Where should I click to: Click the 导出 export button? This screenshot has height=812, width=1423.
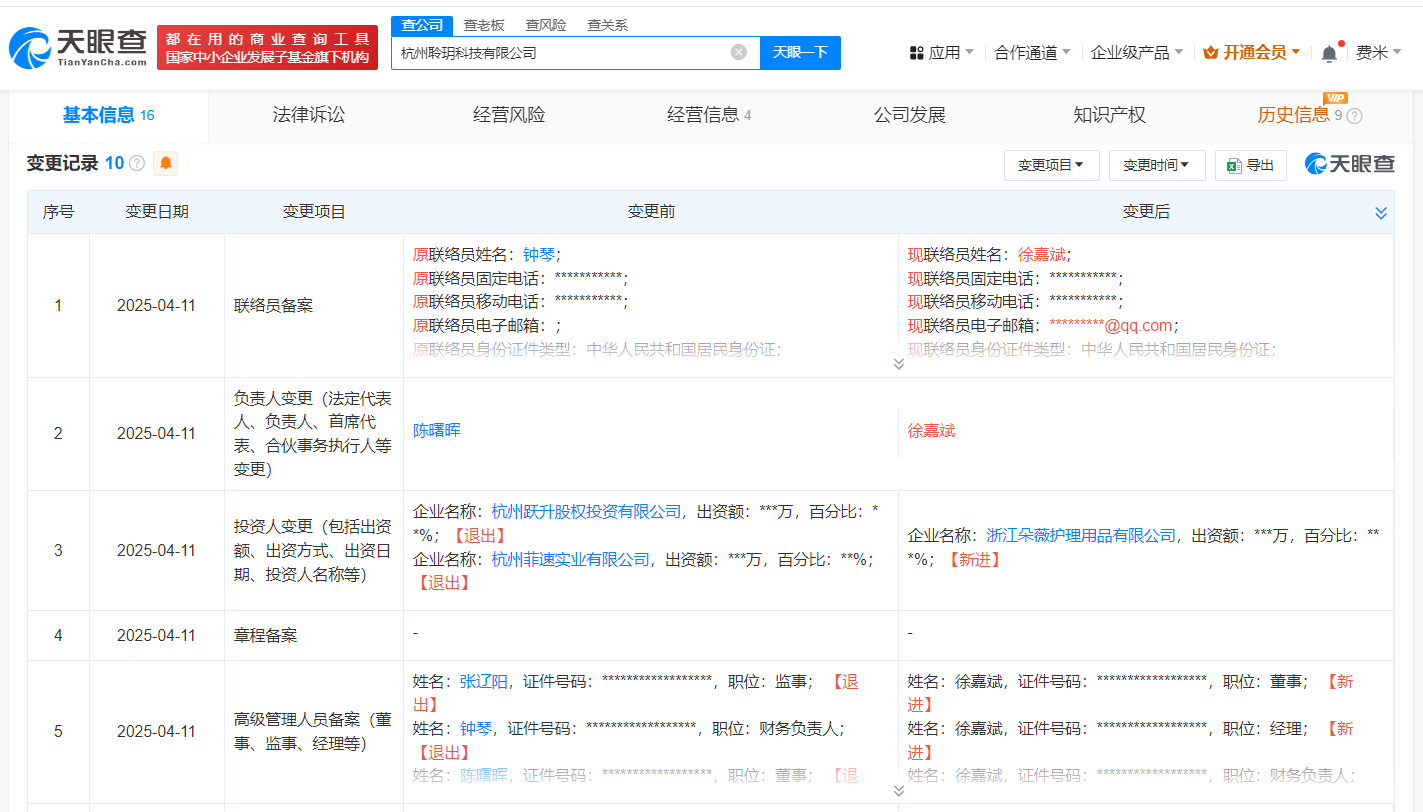(x=1251, y=165)
